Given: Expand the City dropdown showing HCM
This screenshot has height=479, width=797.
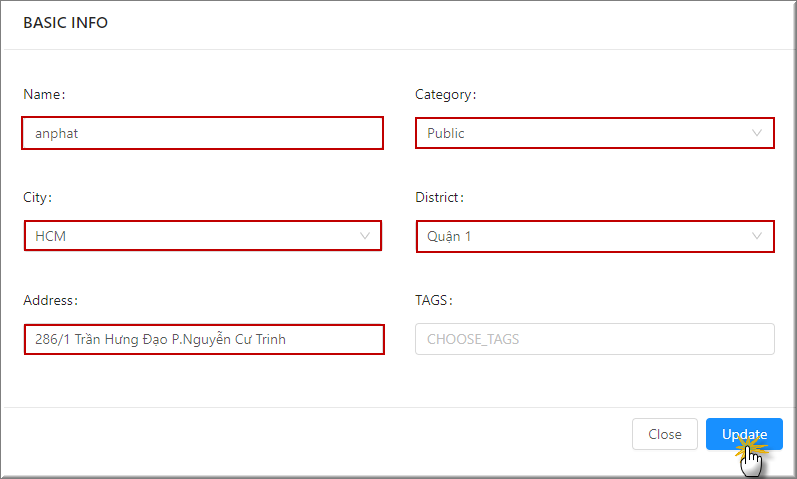Looking at the screenshot, I should tap(203, 236).
